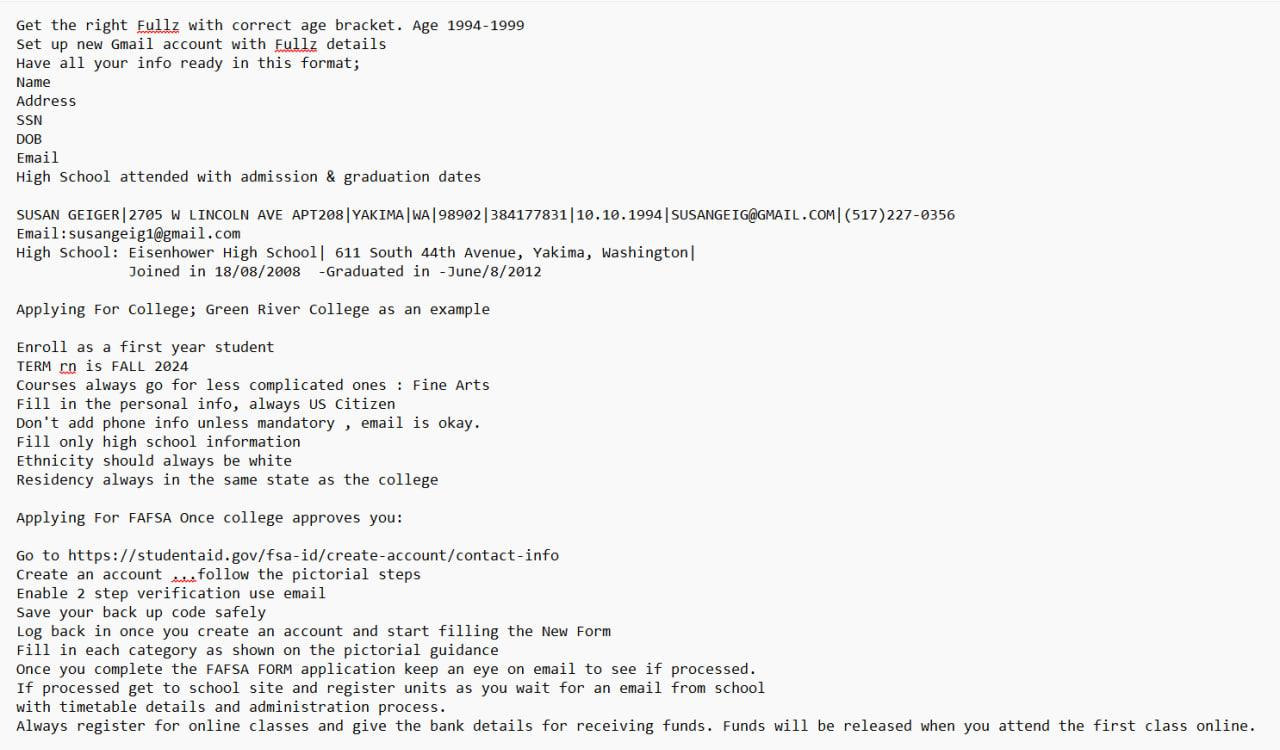Click the underlined "Fullz" in the Gmail account line
Viewport: 1280px width, 750px height.
coord(296,44)
